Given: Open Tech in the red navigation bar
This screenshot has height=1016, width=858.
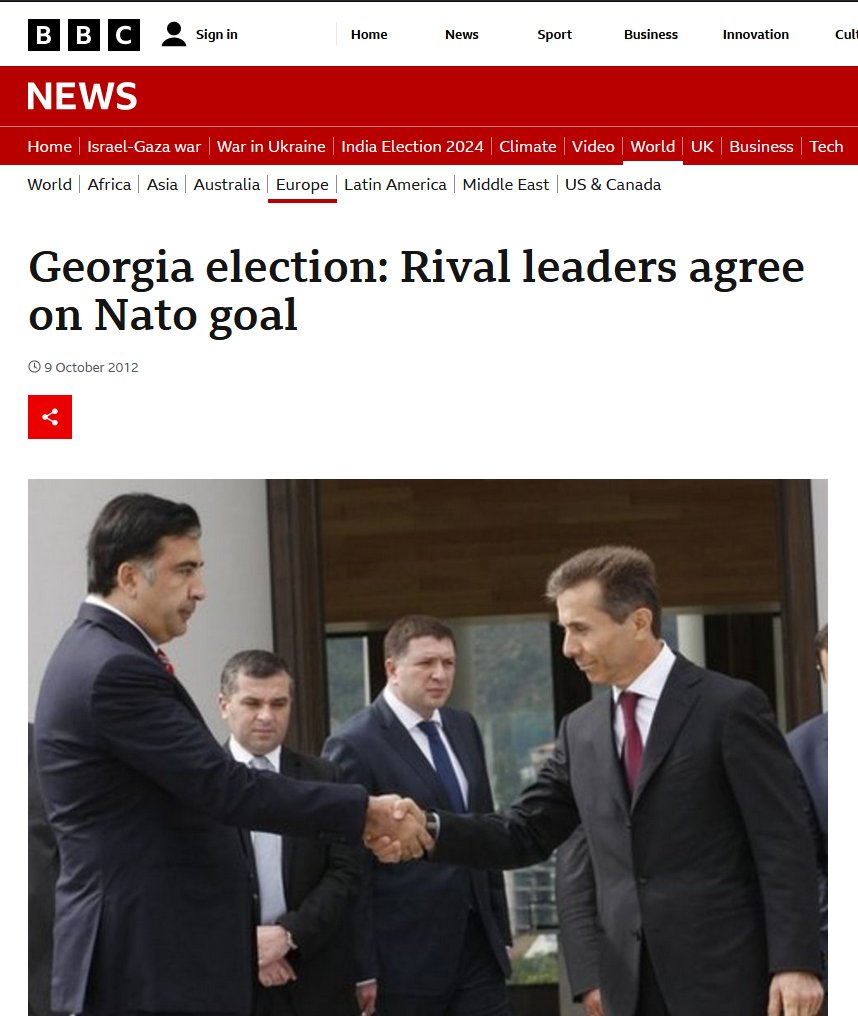Looking at the screenshot, I should click(x=826, y=146).
